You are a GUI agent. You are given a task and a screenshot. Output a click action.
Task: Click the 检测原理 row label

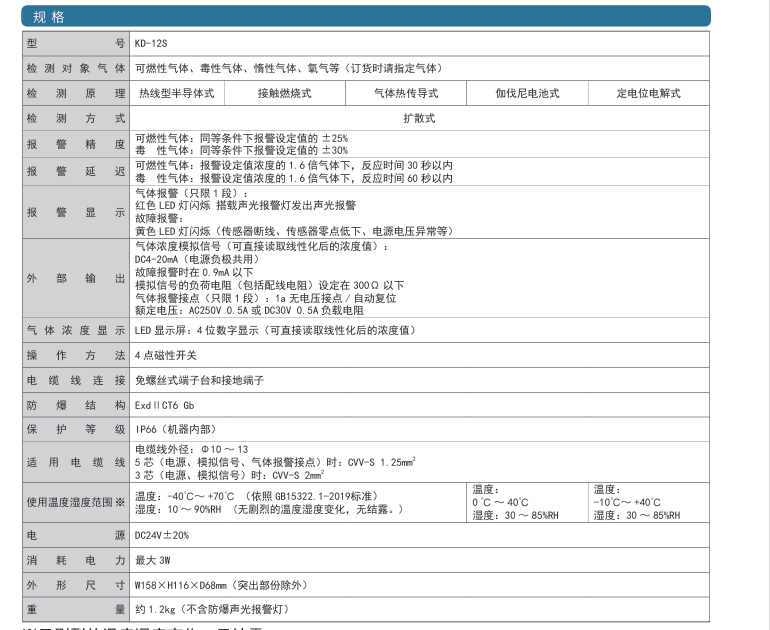pyautogui.click(x=76, y=93)
